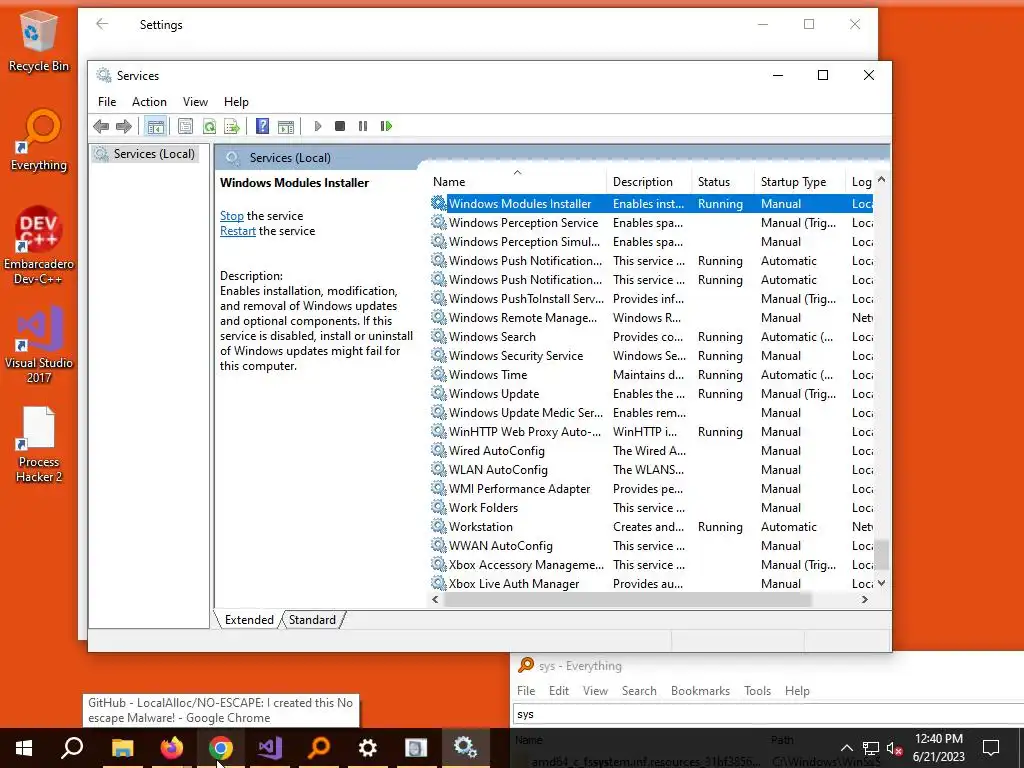Open the Help menu in Services
The image size is (1024, 768).
click(x=236, y=102)
